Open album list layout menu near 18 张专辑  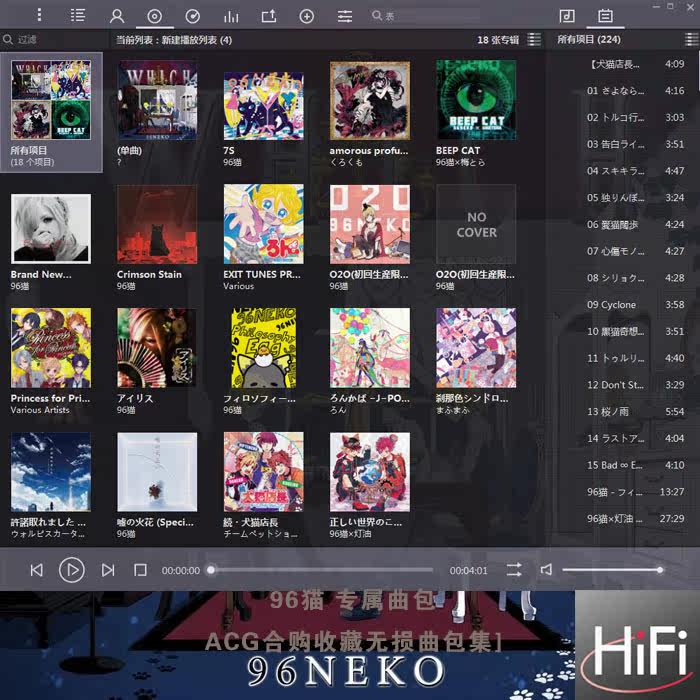534,39
